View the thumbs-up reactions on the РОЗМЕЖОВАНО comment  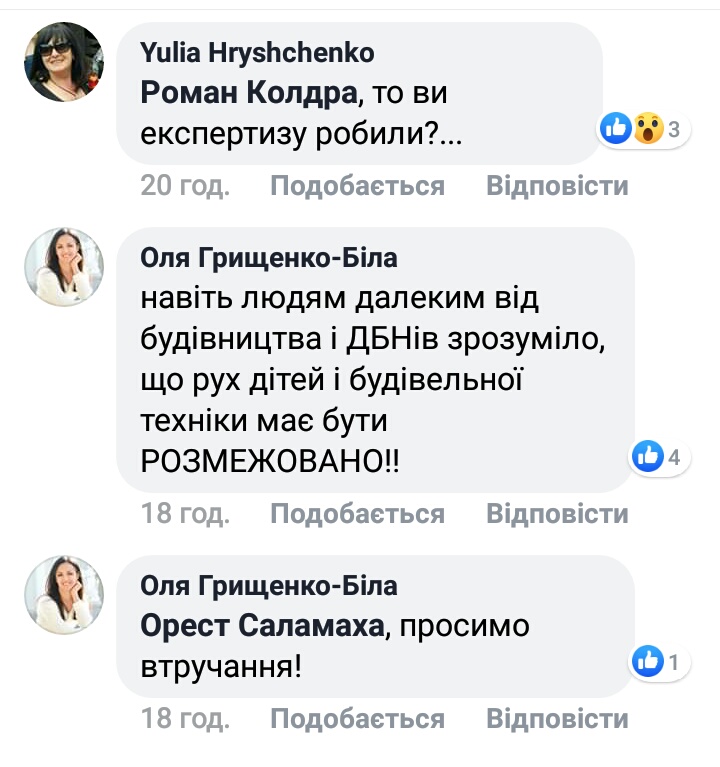pyautogui.click(x=648, y=456)
